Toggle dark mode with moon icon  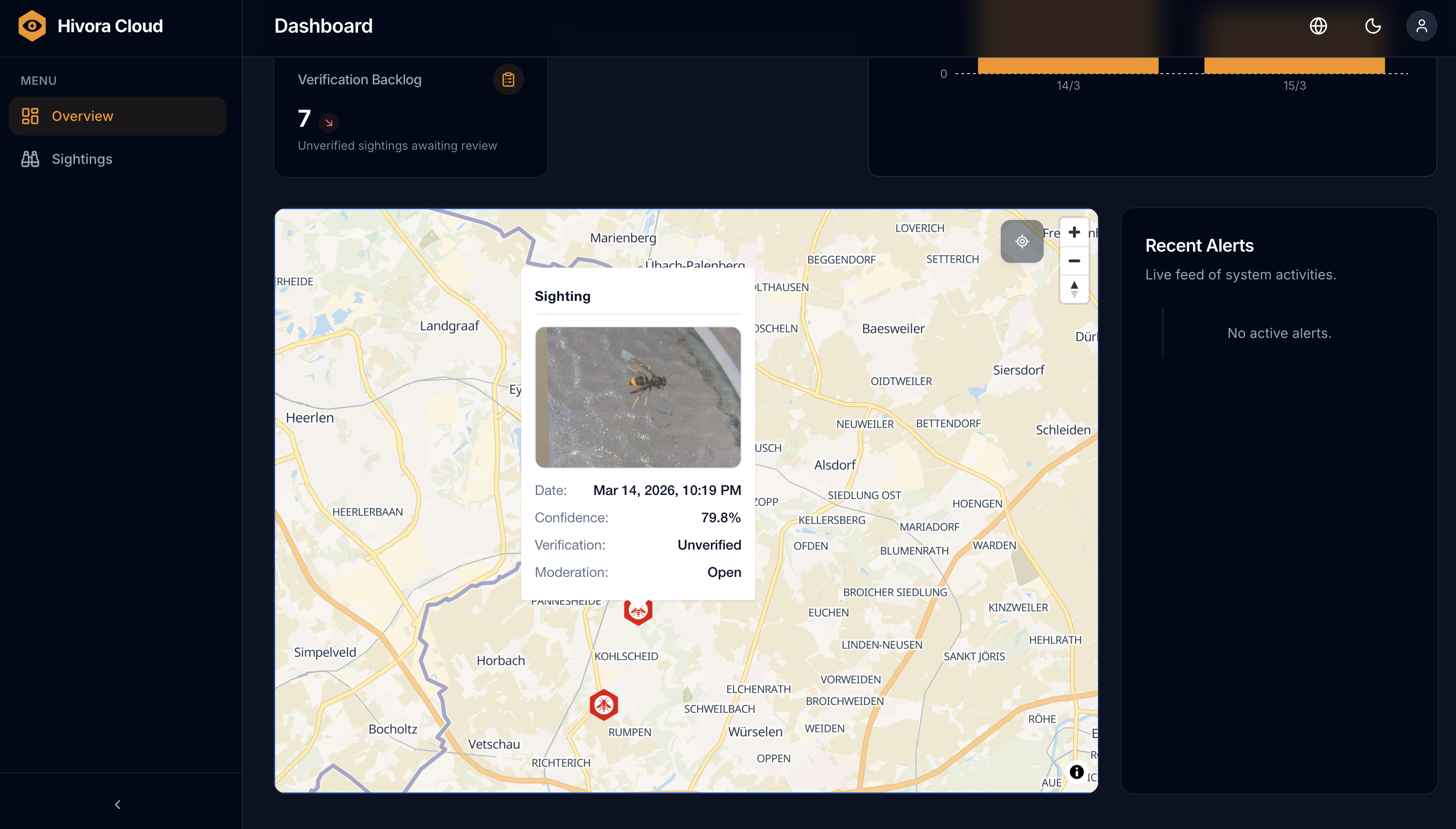[1373, 26]
